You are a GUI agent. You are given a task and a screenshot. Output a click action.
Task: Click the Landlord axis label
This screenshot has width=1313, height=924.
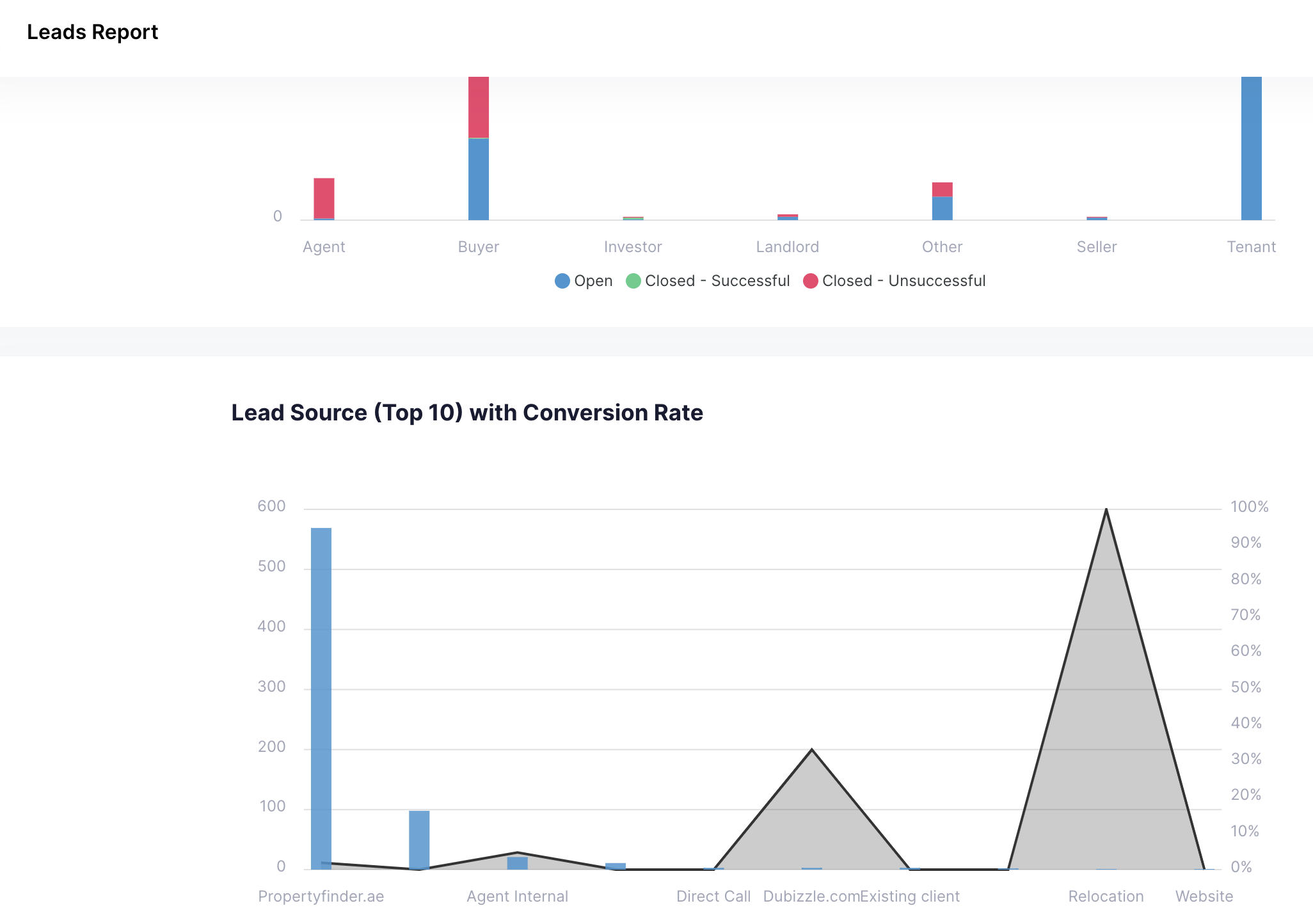(x=788, y=247)
